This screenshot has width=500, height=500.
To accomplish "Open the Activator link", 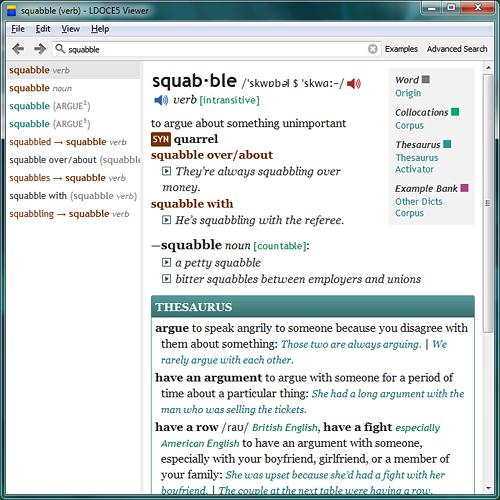I will pos(414,169).
